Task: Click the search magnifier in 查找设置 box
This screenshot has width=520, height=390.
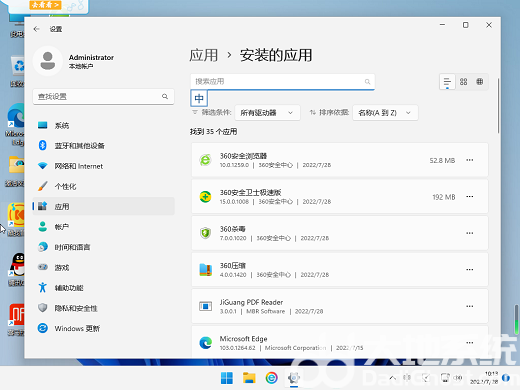Action: coord(165,96)
